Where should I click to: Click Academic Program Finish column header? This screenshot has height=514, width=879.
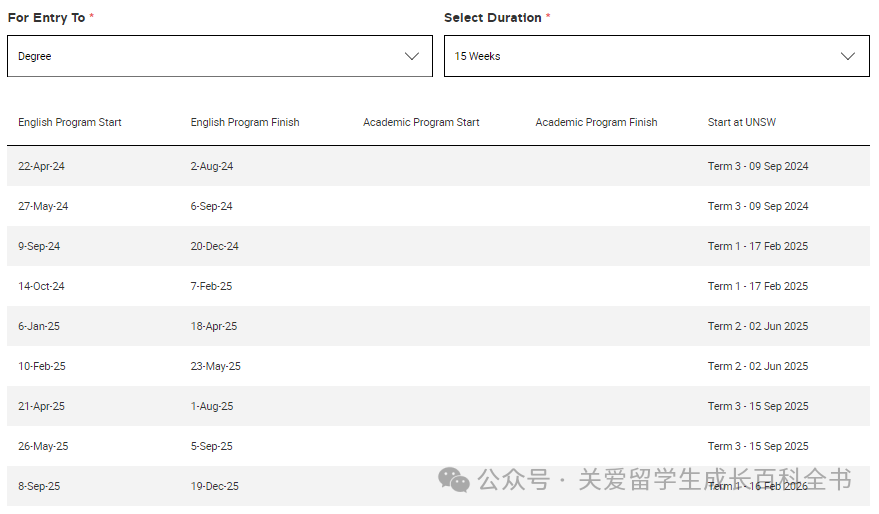pyautogui.click(x=596, y=122)
